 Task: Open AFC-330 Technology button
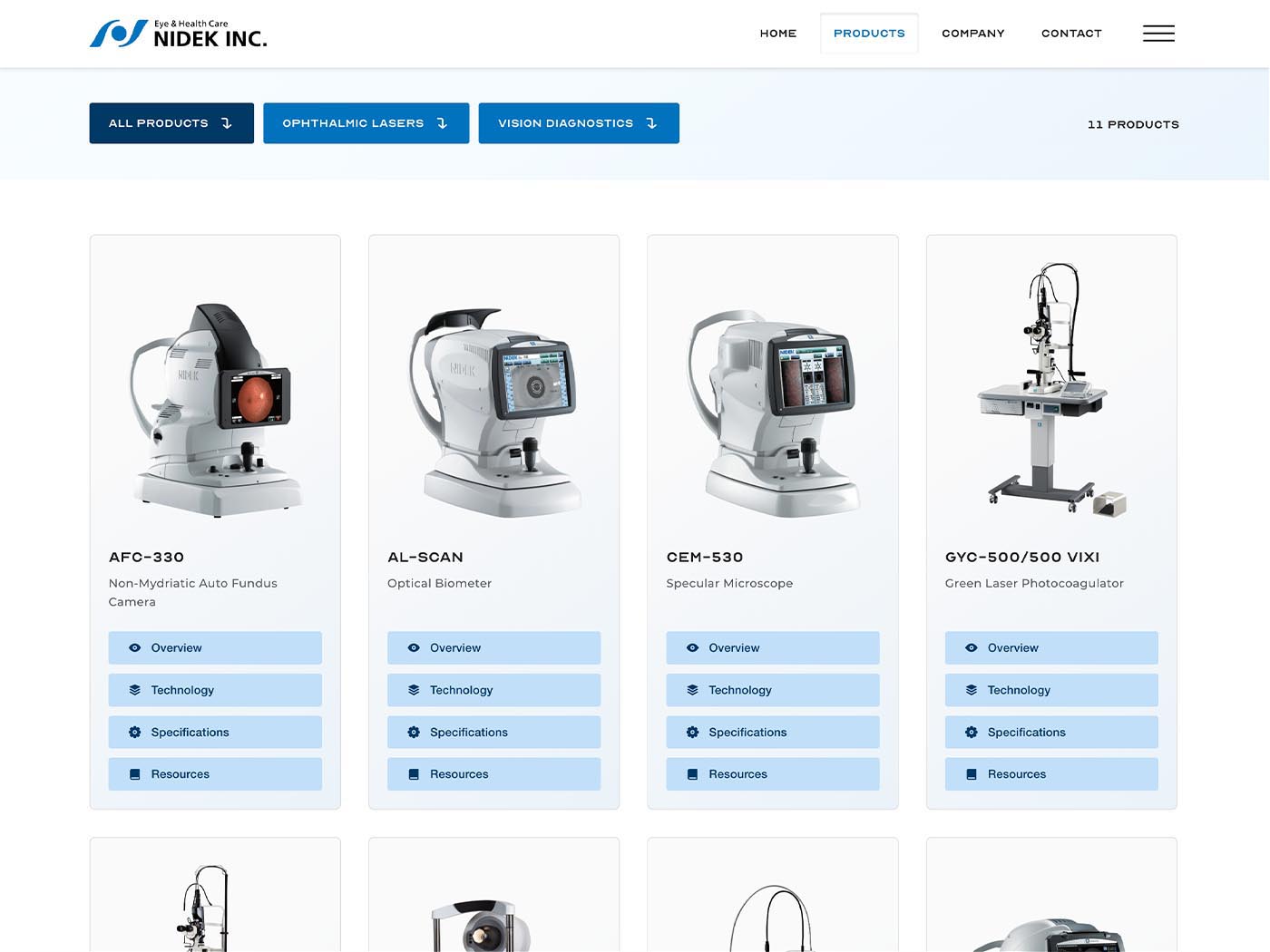tap(215, 690)
